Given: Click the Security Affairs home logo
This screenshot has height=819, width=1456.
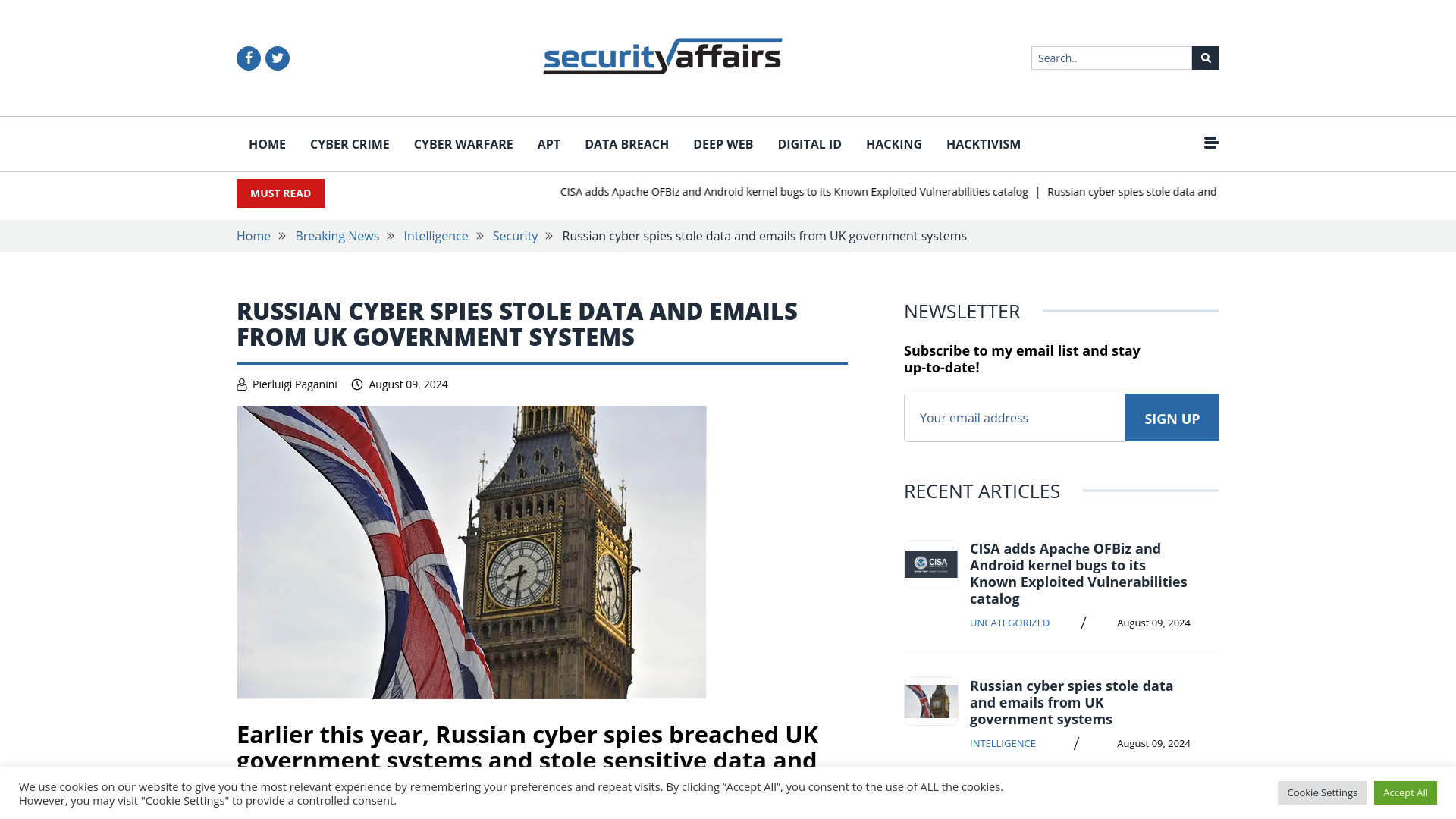Looking at the screenshot, I should (662, 56).
